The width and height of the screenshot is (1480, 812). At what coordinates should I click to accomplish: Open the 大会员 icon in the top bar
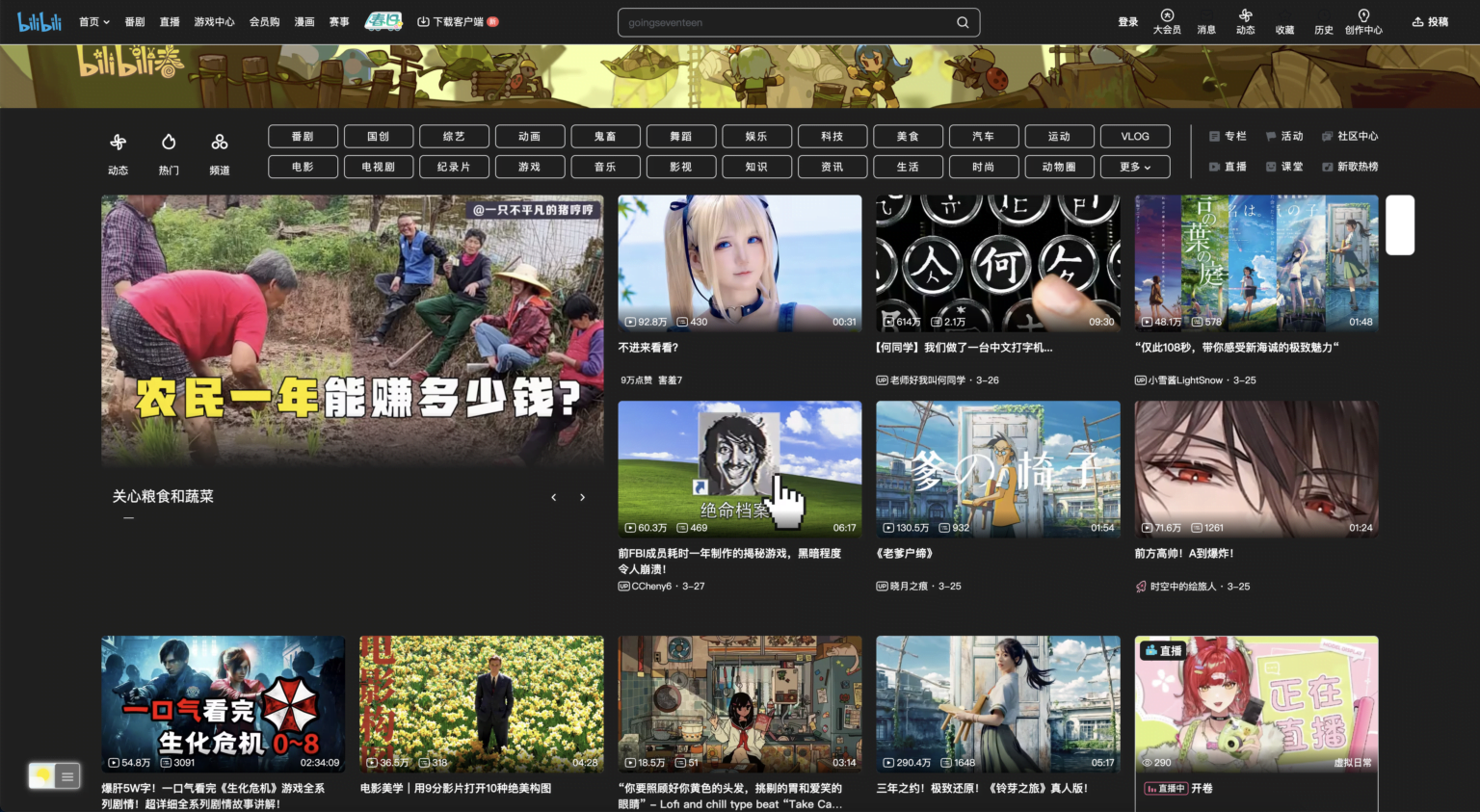coord(1167,21)
